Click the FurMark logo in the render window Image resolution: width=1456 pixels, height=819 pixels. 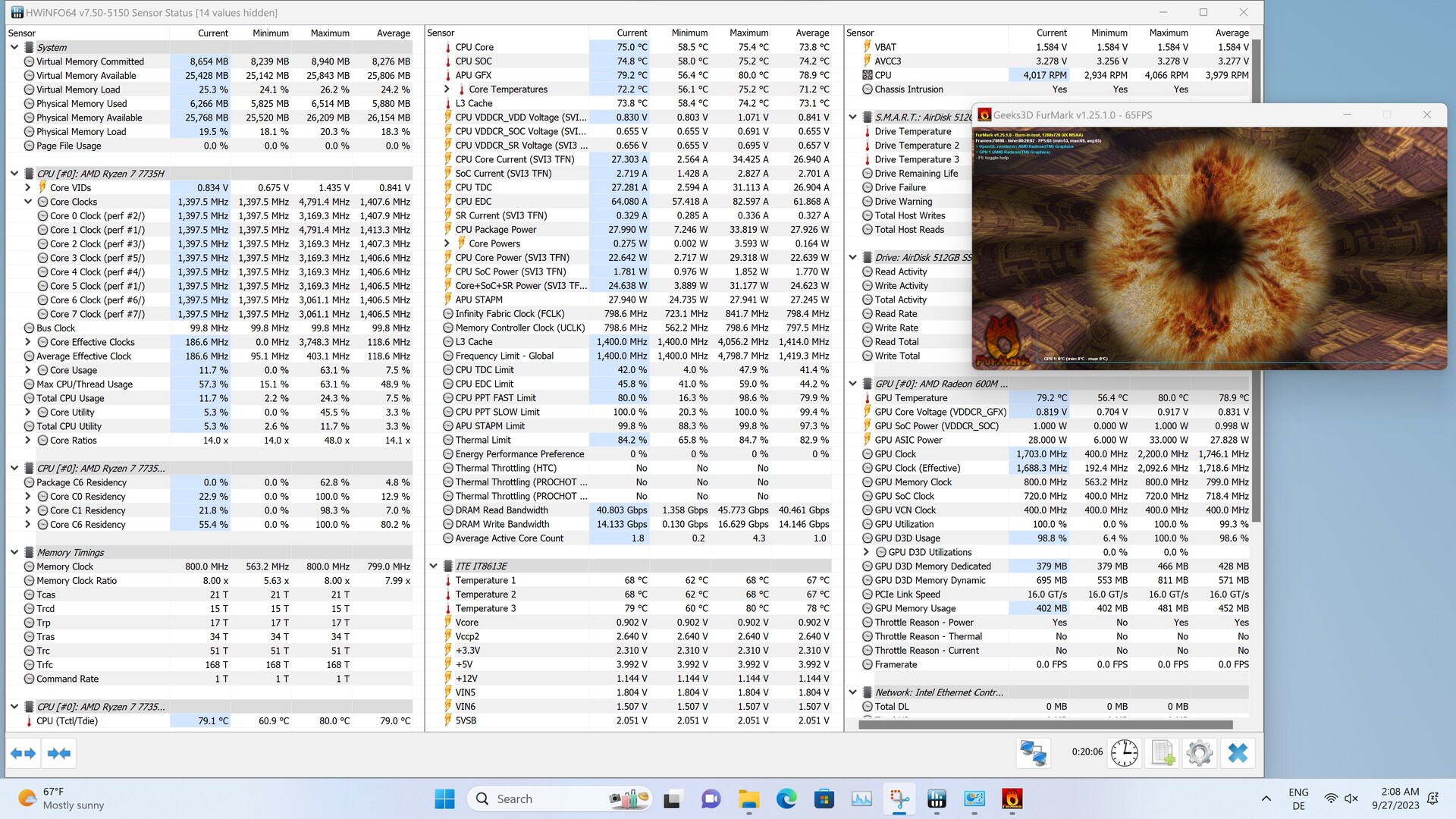[x=1003, y=342]
